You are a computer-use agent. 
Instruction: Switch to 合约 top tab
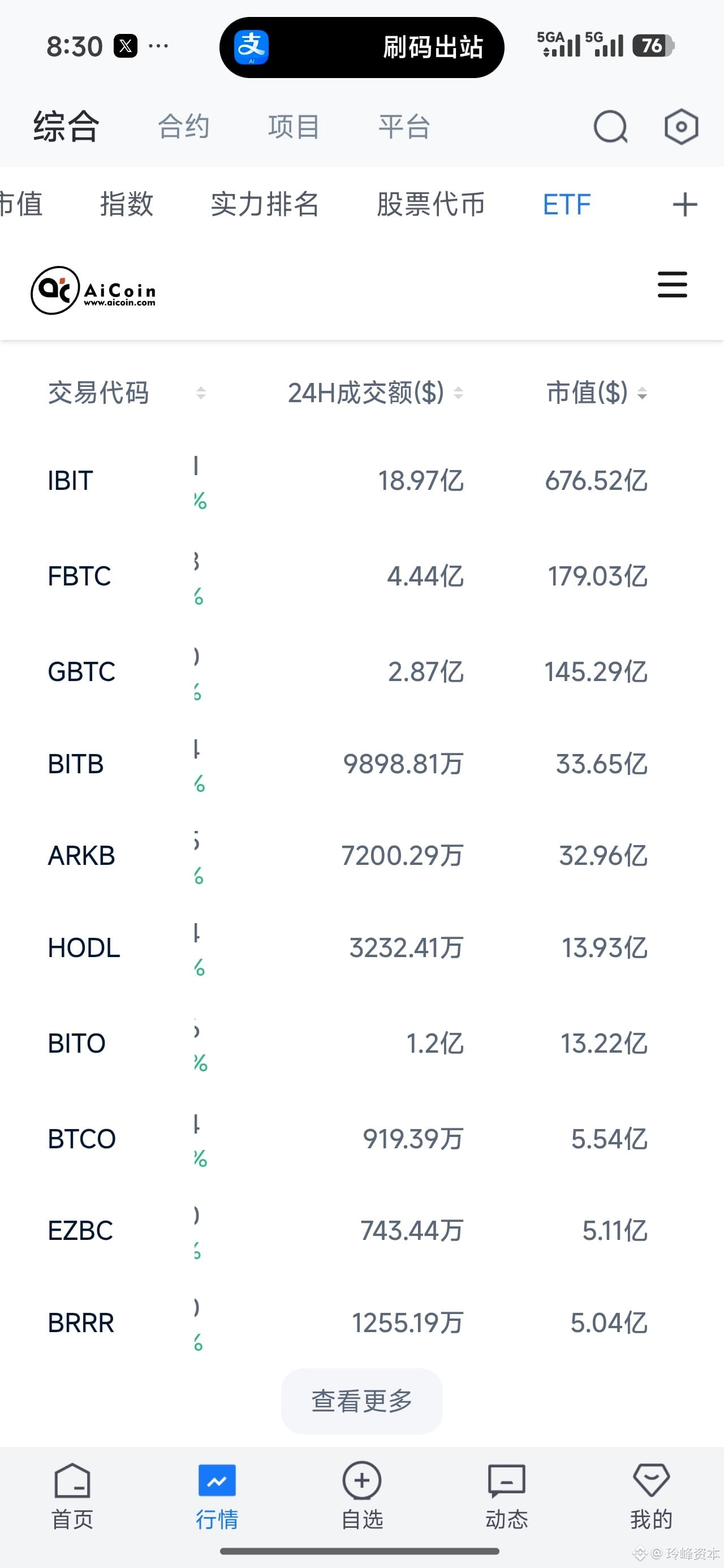coord(184,127)
